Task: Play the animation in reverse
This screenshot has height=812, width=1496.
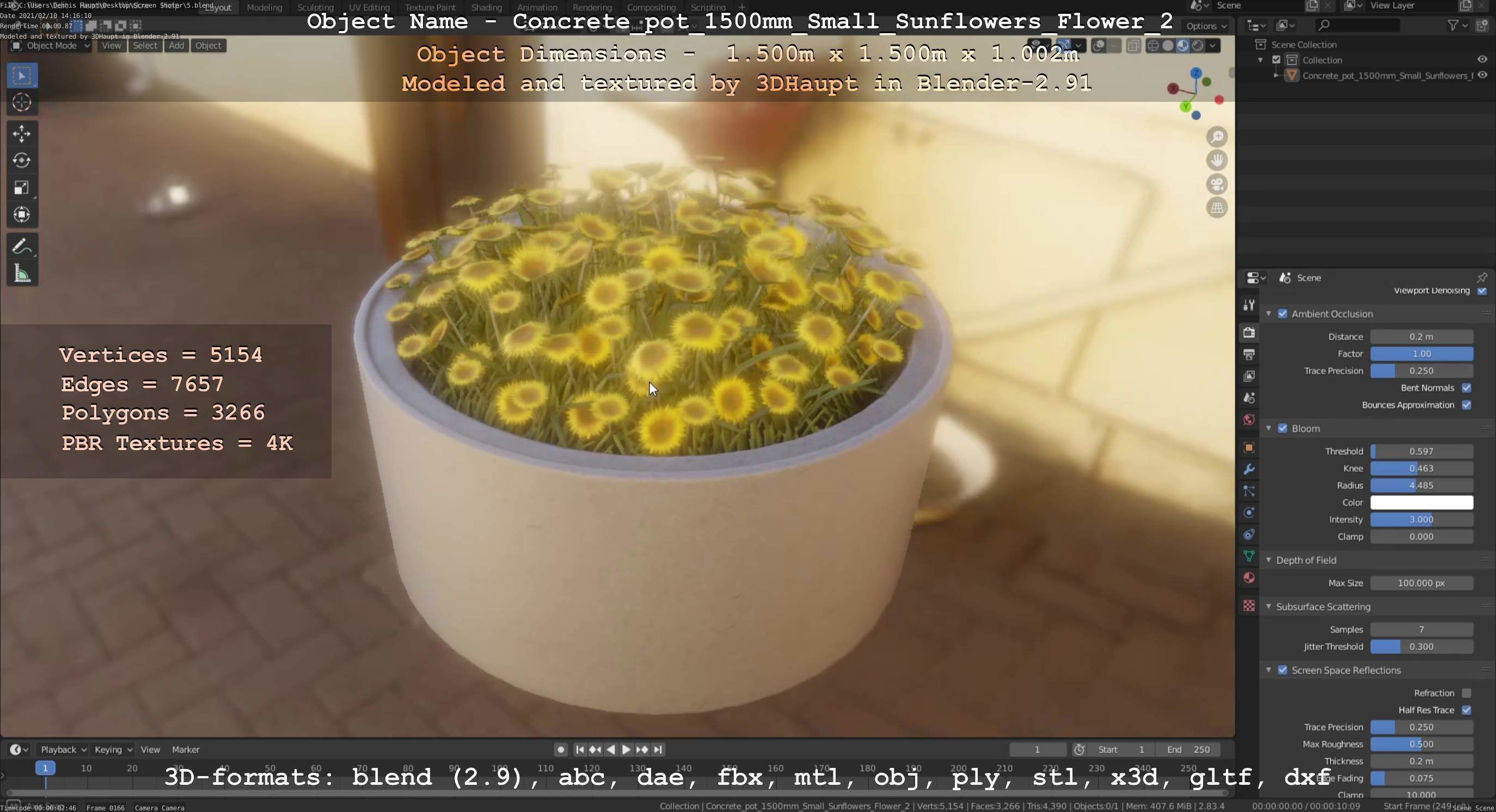Action: pos(610,749)
